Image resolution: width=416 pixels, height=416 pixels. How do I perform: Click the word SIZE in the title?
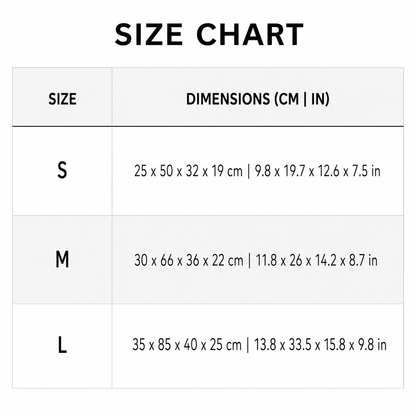click(x=149, y=34)
